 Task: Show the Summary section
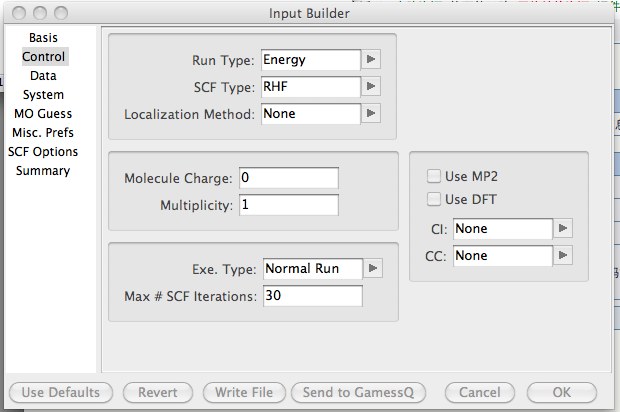(x=43, y=171)
